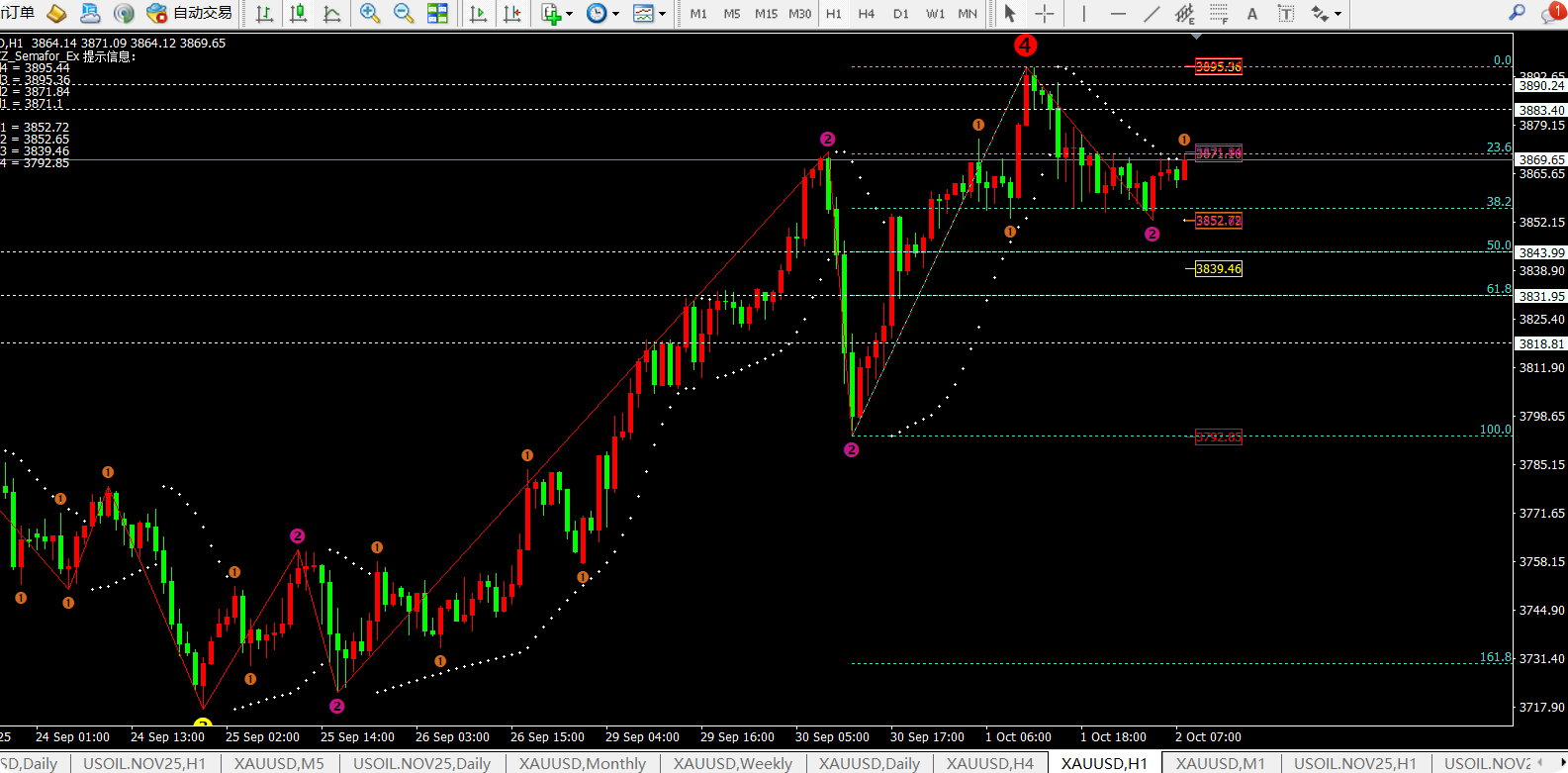The width and height of the screenshot is (1568, 773).
Task: Pick the vertical line drawing tool
Action: coord(1084,14)
